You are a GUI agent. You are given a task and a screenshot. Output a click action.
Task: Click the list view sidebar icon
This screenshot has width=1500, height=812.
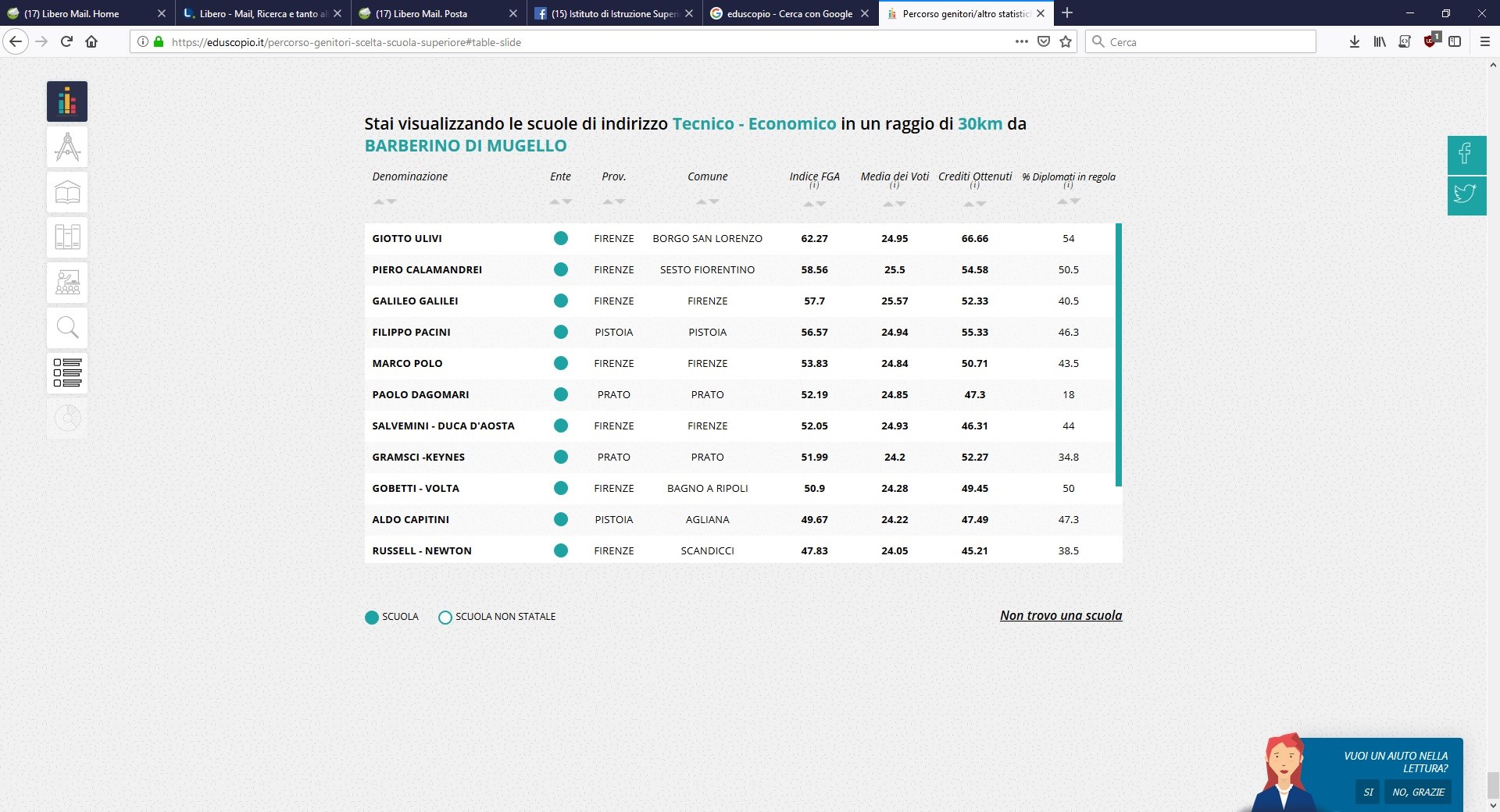click(67, 372)
